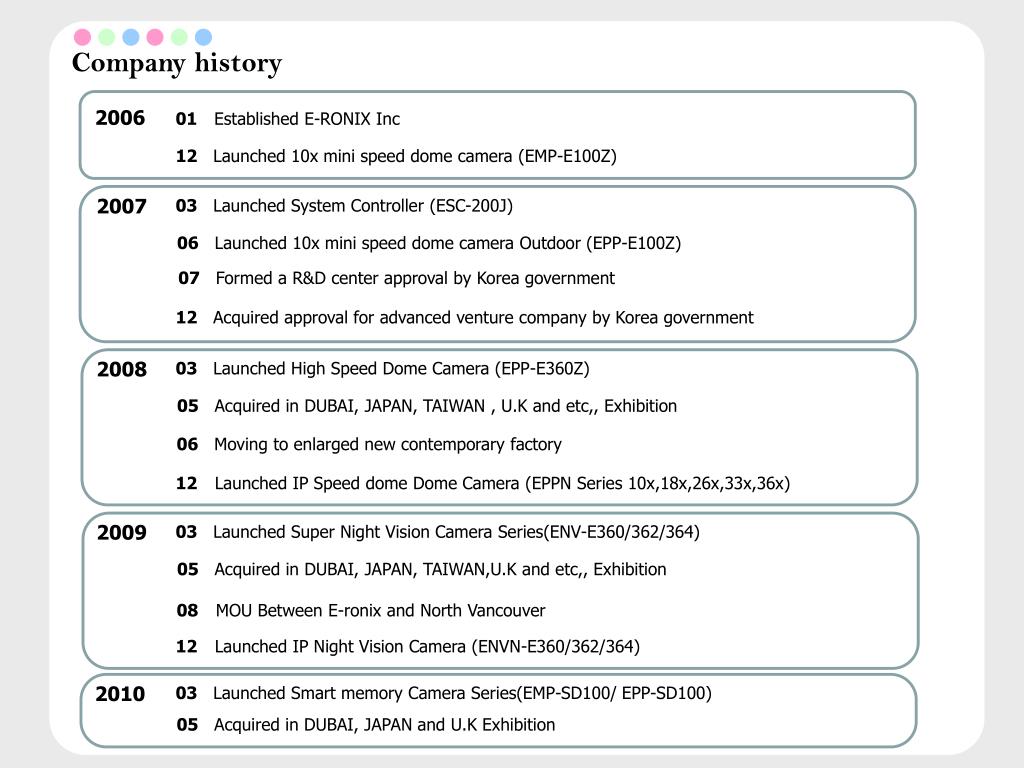Click 2008 exhibition entry mentioning 'U.K and etc'
Screen dimensions: 1024x768
pyautogui.click(x=445, y=406)
